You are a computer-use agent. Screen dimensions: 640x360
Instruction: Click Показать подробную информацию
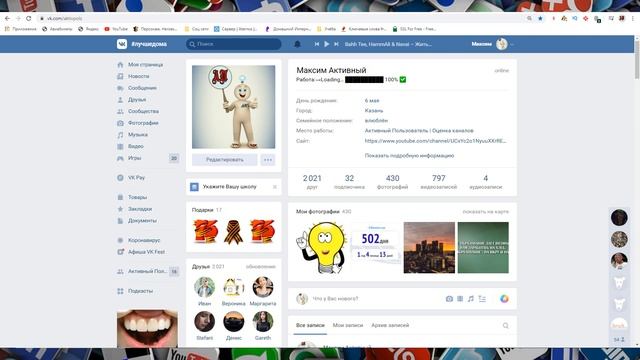pyautogui.click(x=409, y=156)
